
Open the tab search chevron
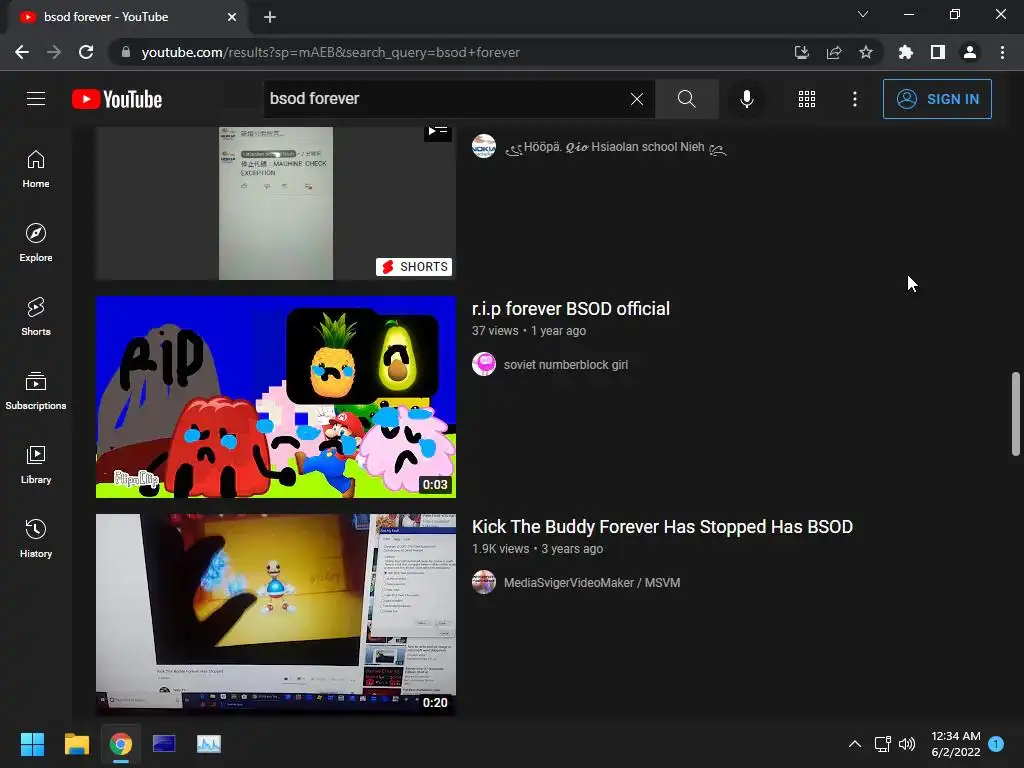pos(863,14)
